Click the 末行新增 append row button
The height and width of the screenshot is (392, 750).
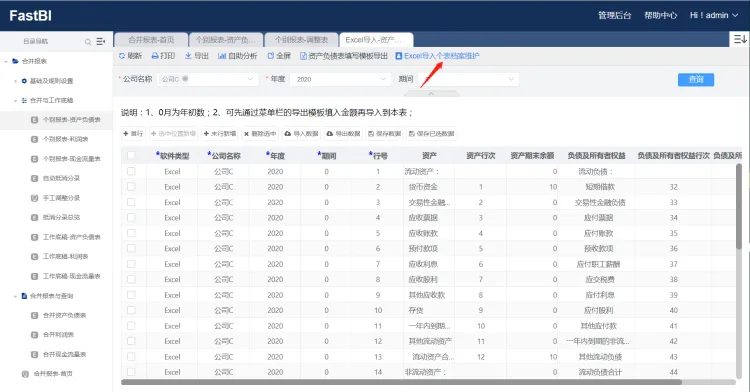(x=220, y=134)
